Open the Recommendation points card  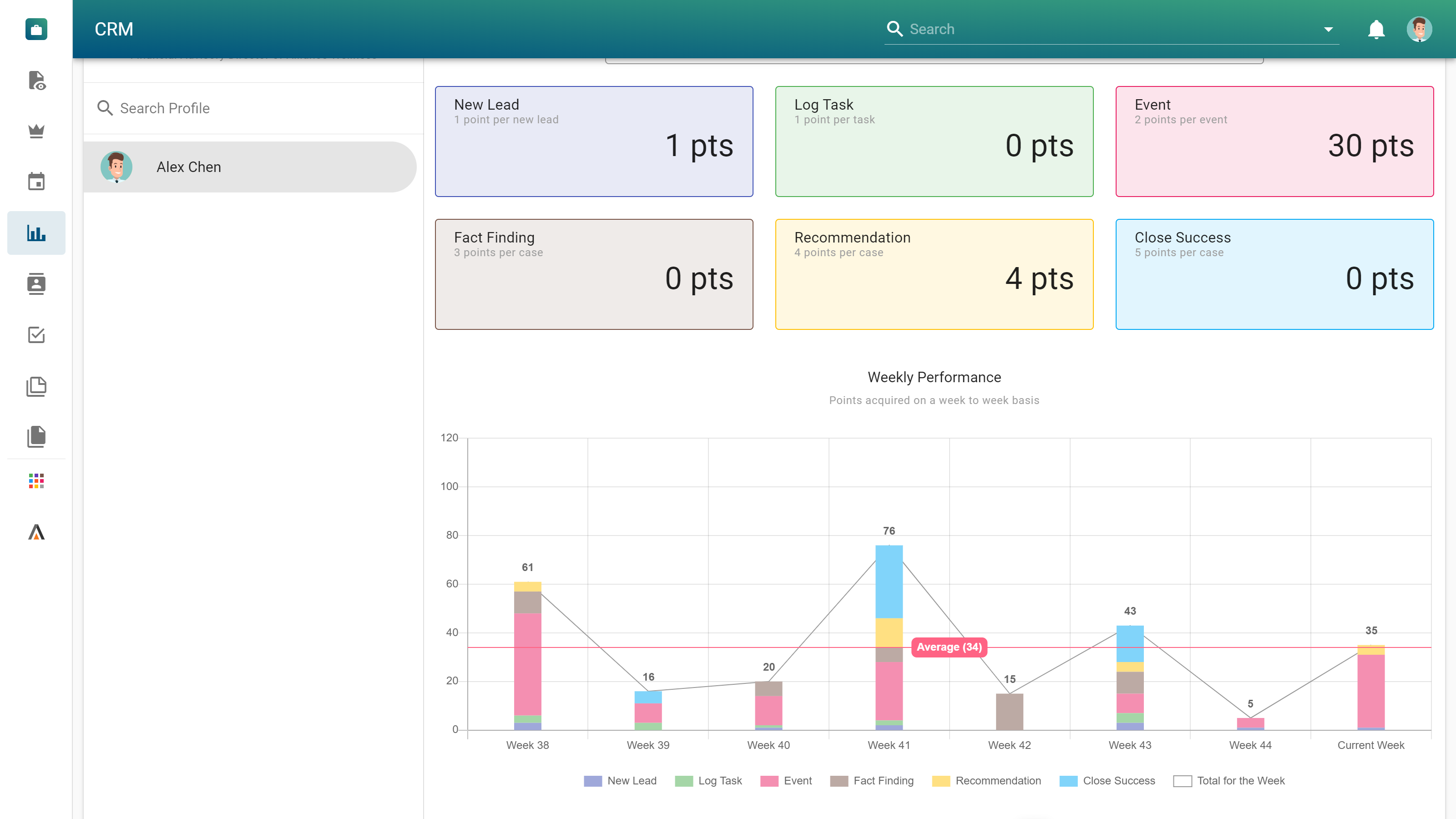coord(934,274)
